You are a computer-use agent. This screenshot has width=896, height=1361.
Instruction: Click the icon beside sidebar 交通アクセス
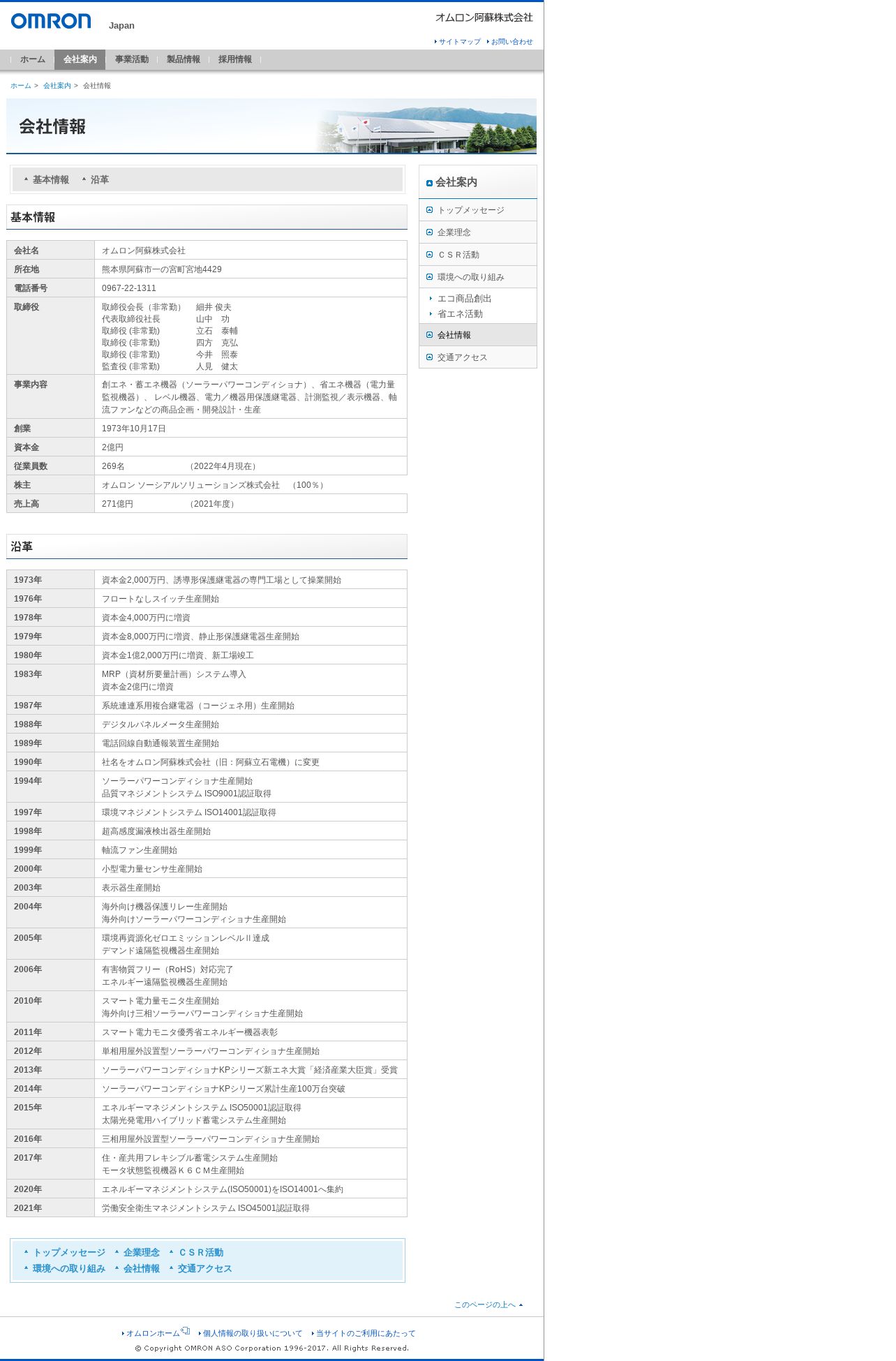pyautogui.click(x=429, y=357)
